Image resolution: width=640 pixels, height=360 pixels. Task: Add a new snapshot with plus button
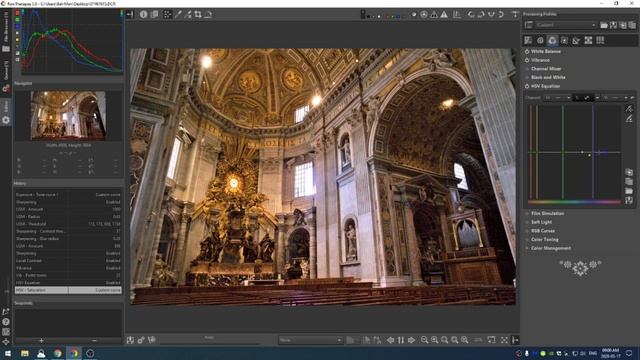tap(41, 340)
